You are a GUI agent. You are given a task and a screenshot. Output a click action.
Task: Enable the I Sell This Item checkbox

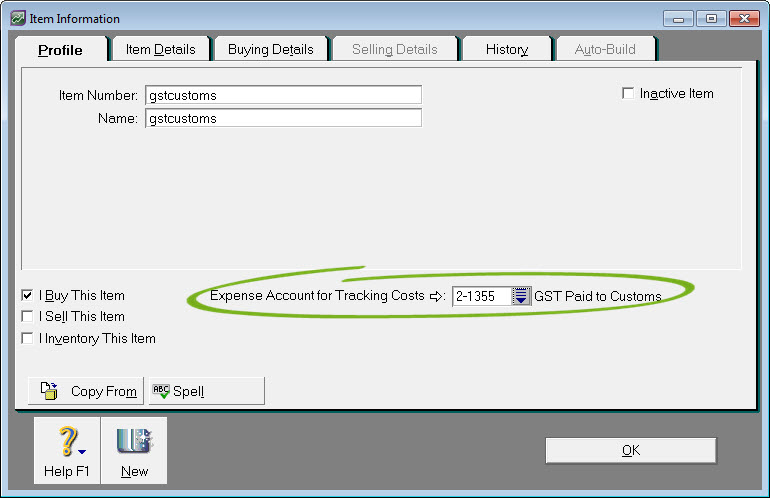(x=28, y=317)
